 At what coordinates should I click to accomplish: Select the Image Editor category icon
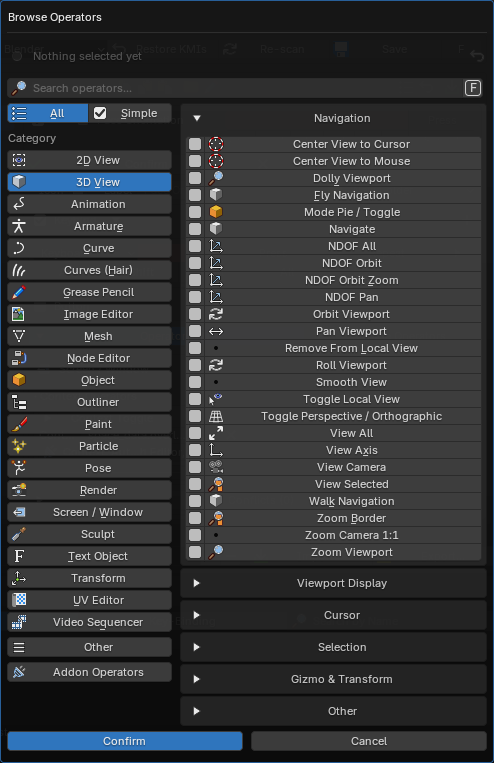pyautogui.click(x=19, y=314)
